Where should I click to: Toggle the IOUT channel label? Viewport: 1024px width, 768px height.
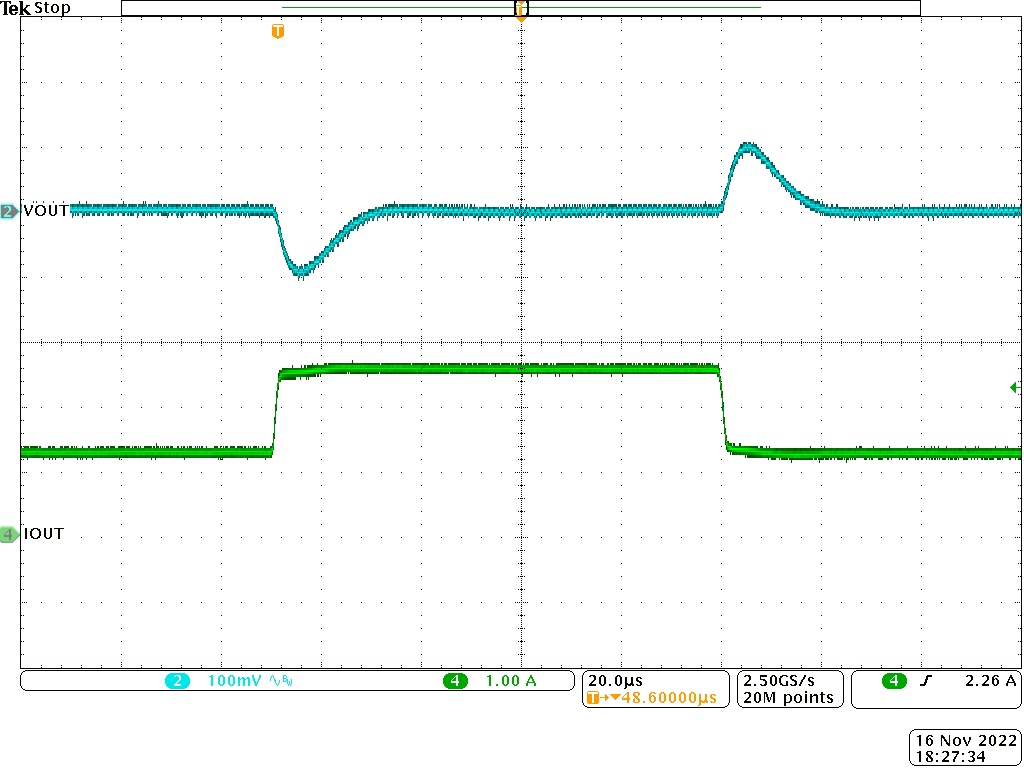(43, 534)
